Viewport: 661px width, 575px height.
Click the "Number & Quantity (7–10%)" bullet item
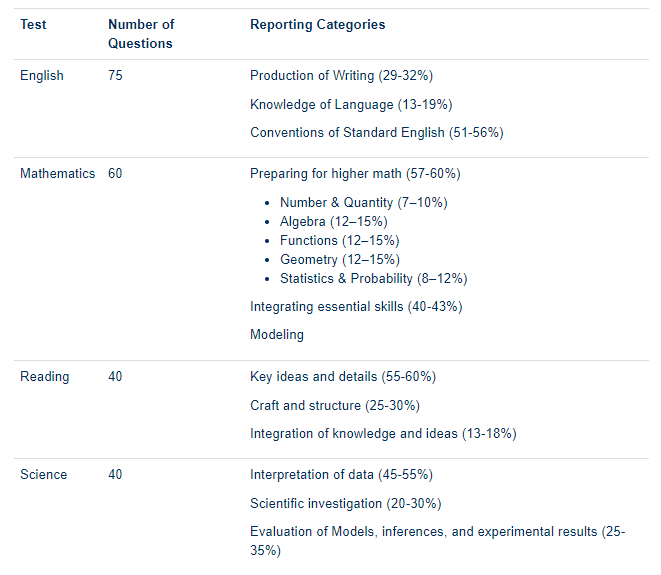point(364,203)
